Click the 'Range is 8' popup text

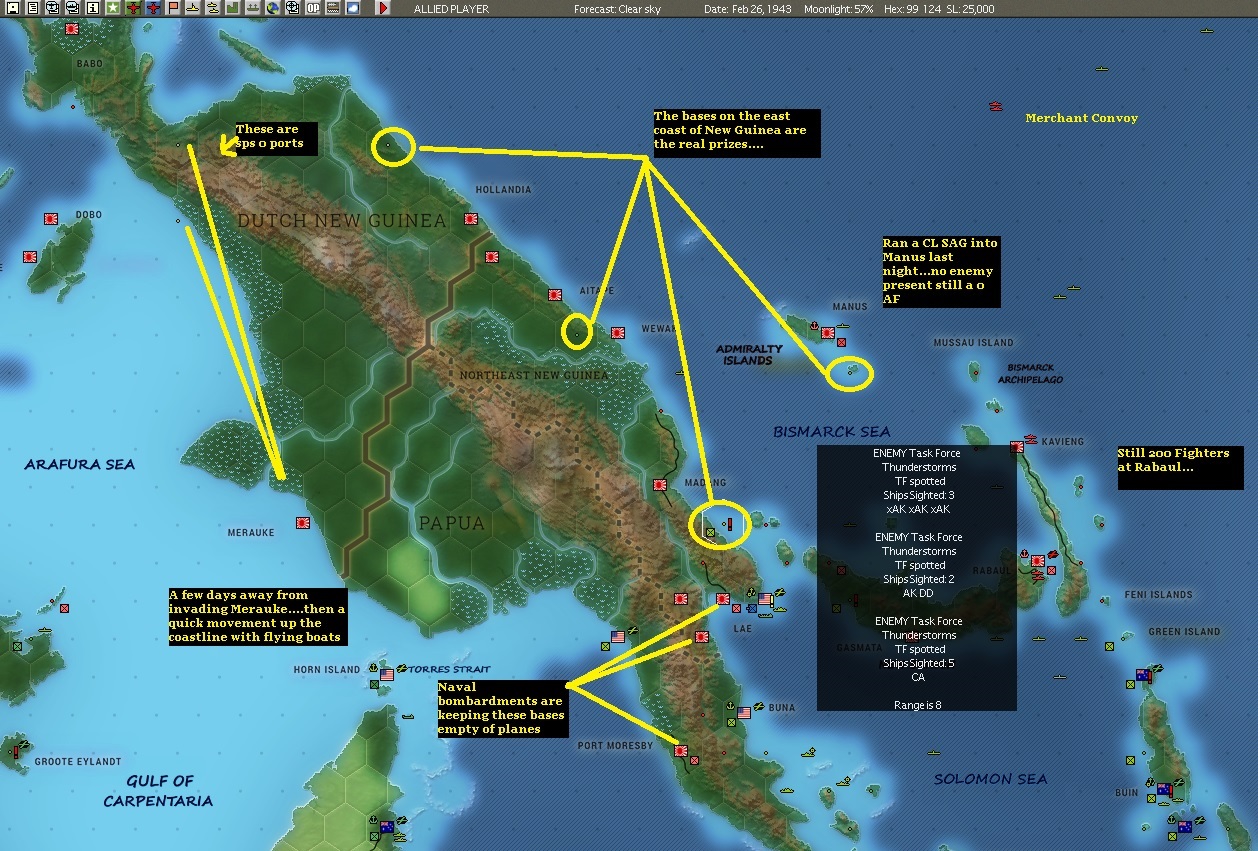tap(917, 705)
